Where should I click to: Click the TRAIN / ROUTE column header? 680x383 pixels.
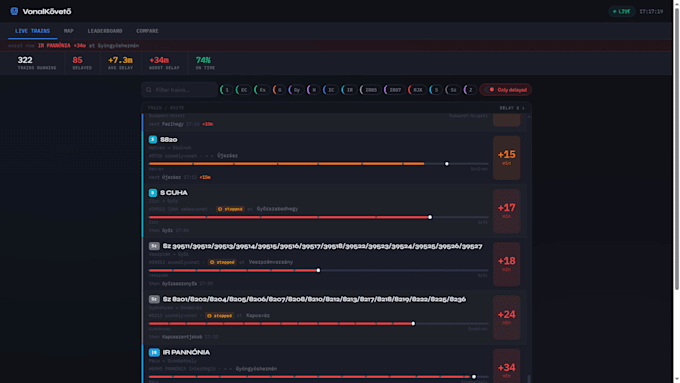coord(166,108)
